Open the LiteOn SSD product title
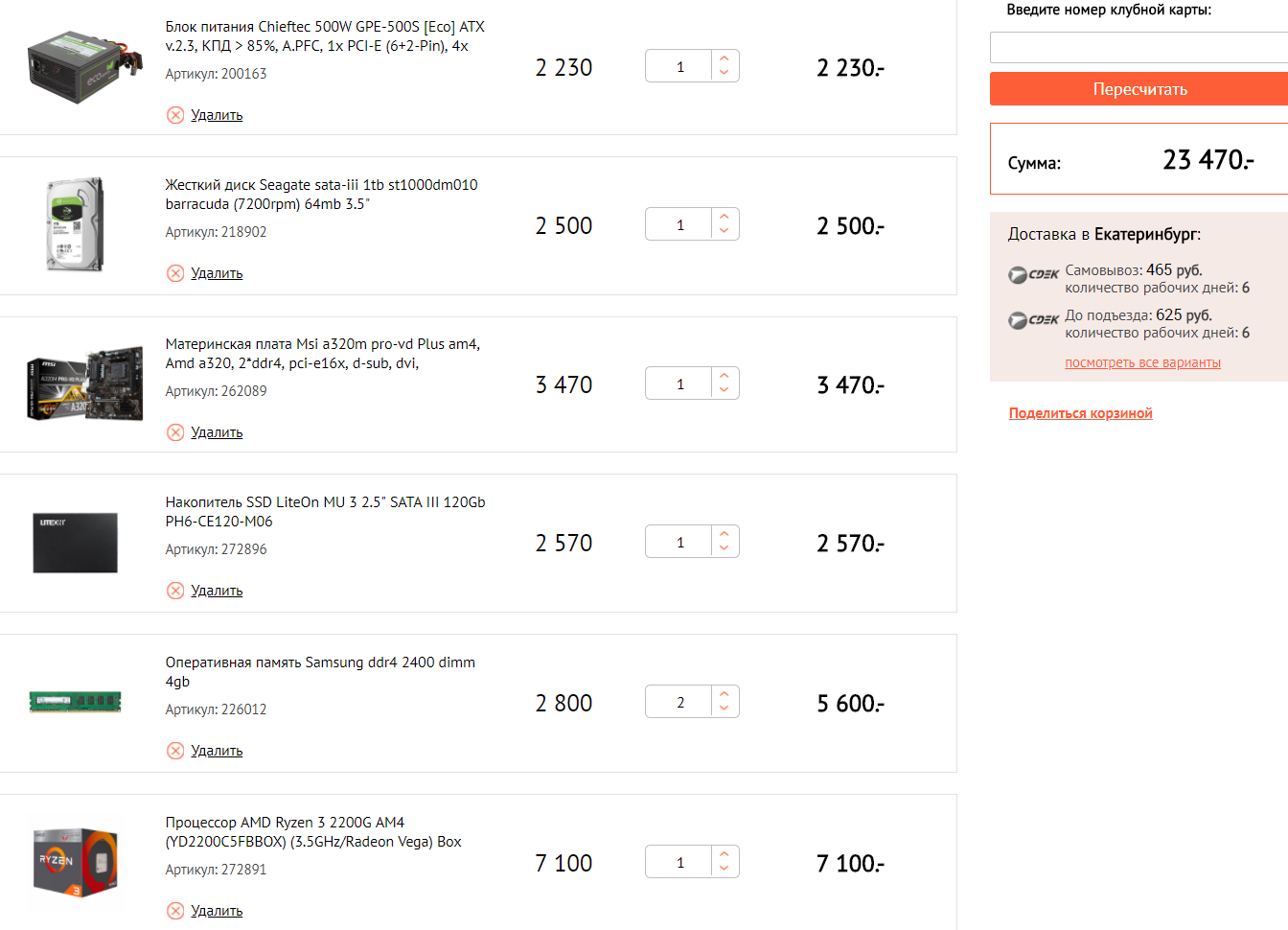This screenshot has width=1288, height=930. [325, 512]
